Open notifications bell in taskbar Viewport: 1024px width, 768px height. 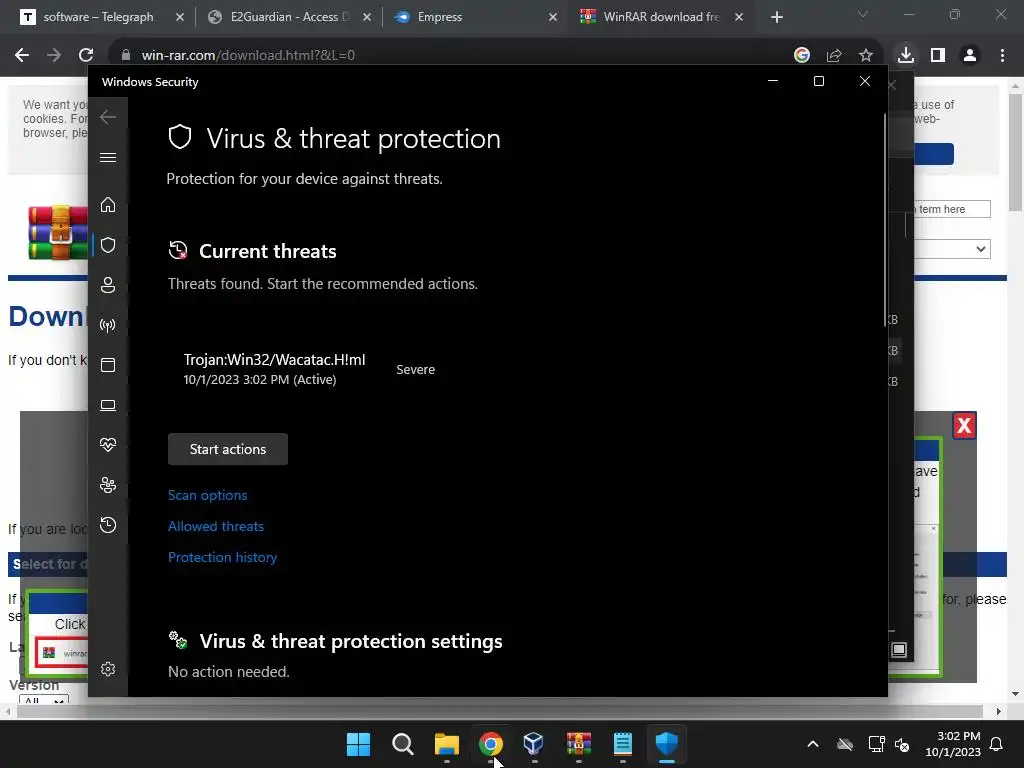(997, 744)
